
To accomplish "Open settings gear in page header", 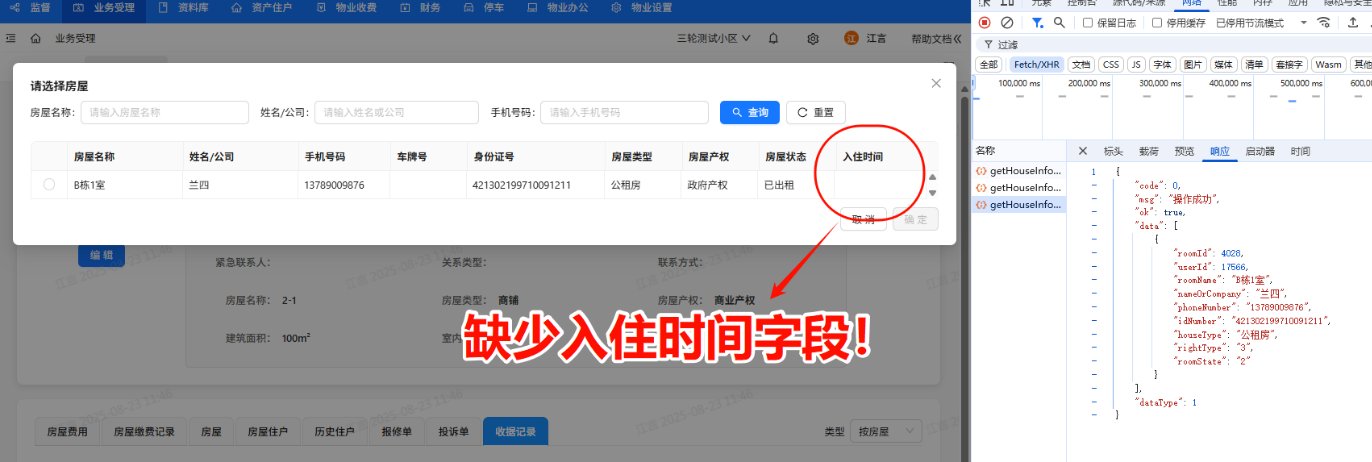I will click(813, 39).
